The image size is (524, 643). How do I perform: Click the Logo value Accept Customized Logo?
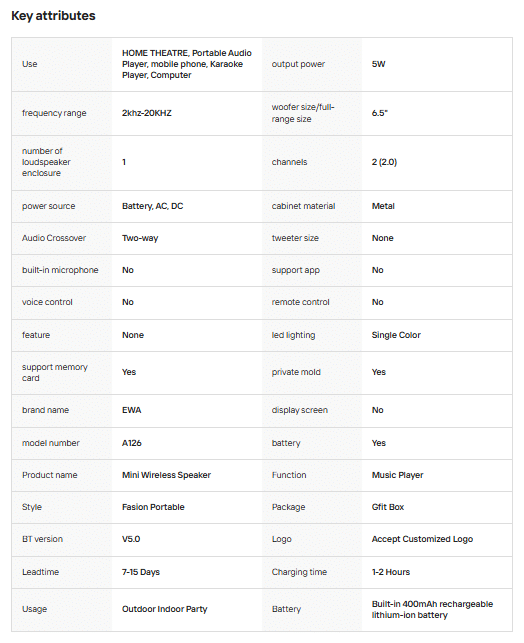click(x=422, y=539)
